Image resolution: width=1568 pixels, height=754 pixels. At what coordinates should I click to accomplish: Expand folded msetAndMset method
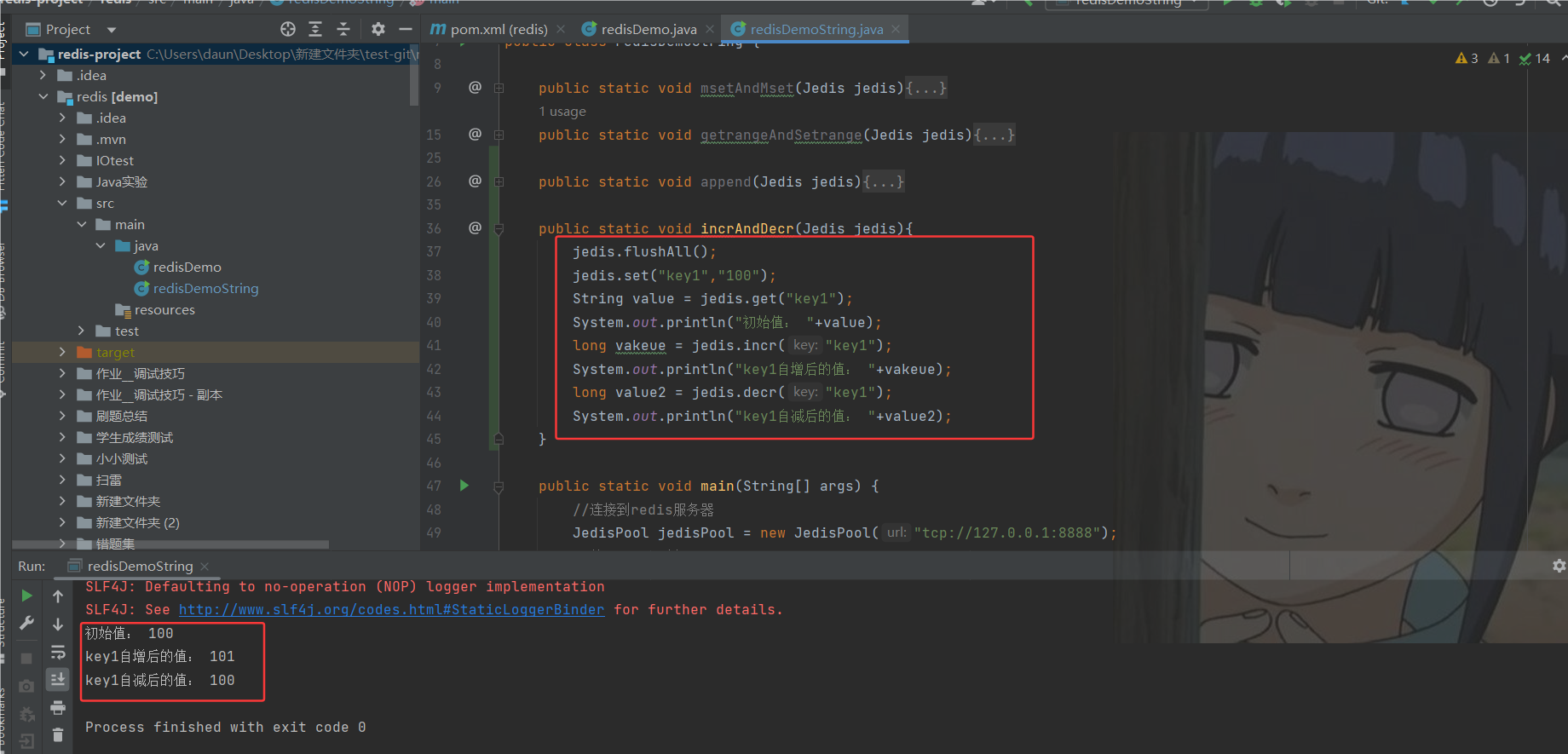[x=499, y=88]
